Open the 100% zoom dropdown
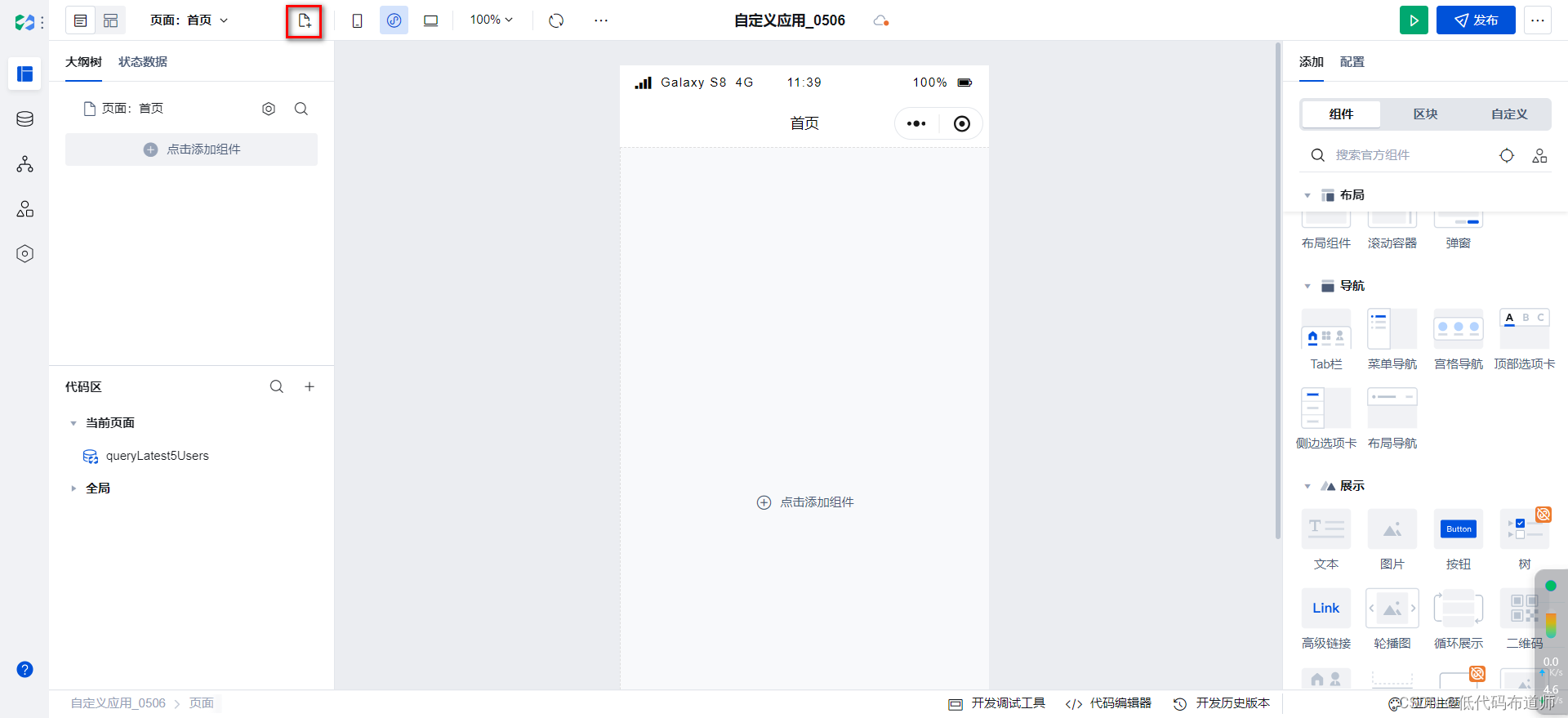This screenshot has height=718, width=1568. [x=491, y=20]
